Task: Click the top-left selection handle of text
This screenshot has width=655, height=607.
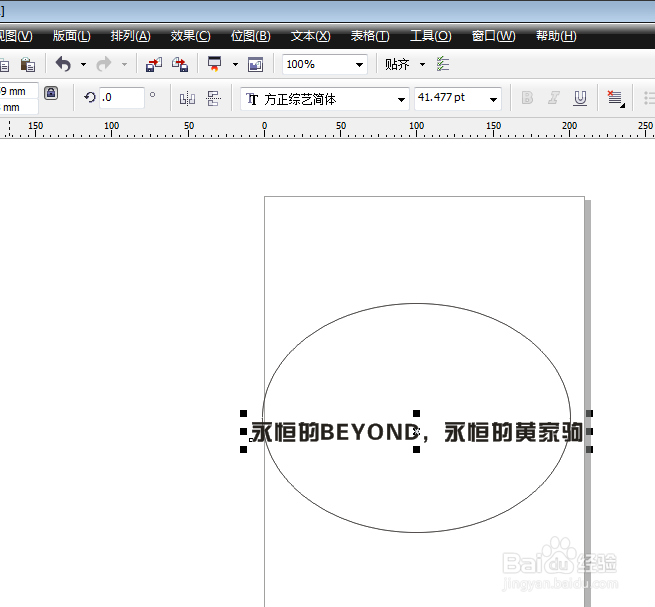Action: coord(243,414)
